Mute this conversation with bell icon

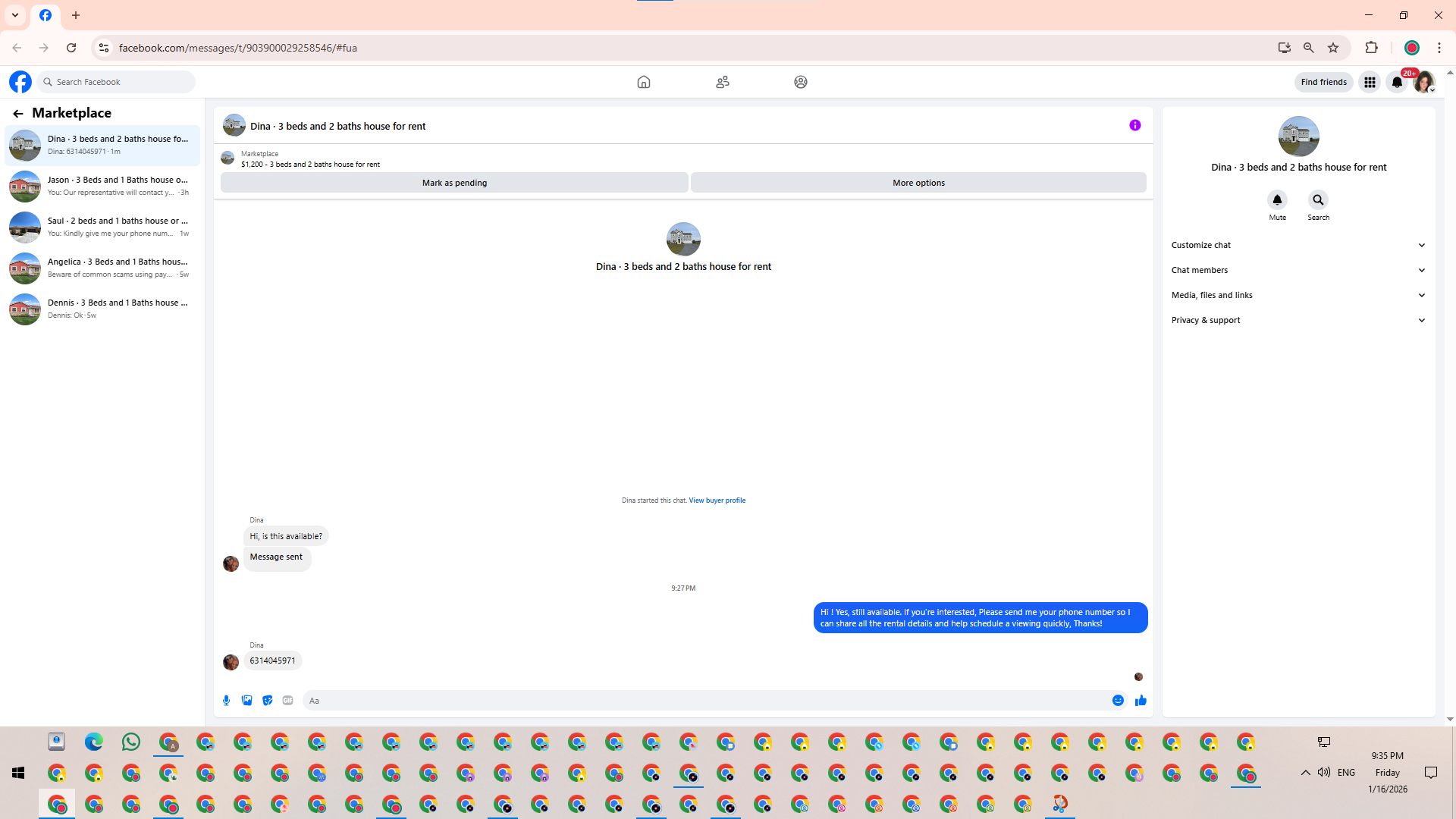(1277, 200)
